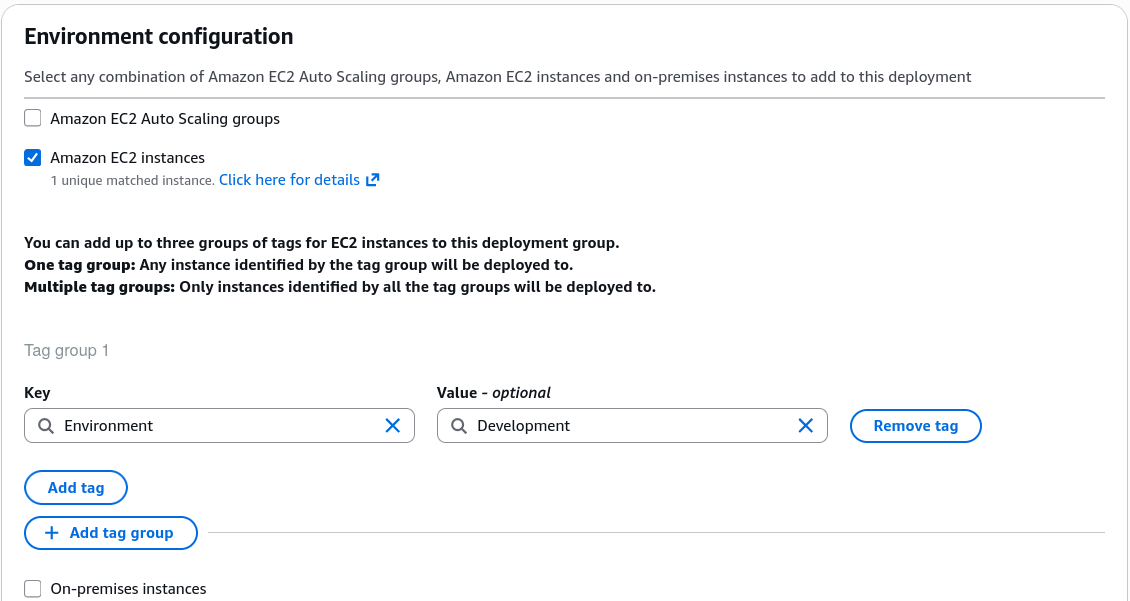Clear the Environment key with its X icon
Image resolution: width=1130 pixels, height=601 pixels.
[x=393, y=426]
